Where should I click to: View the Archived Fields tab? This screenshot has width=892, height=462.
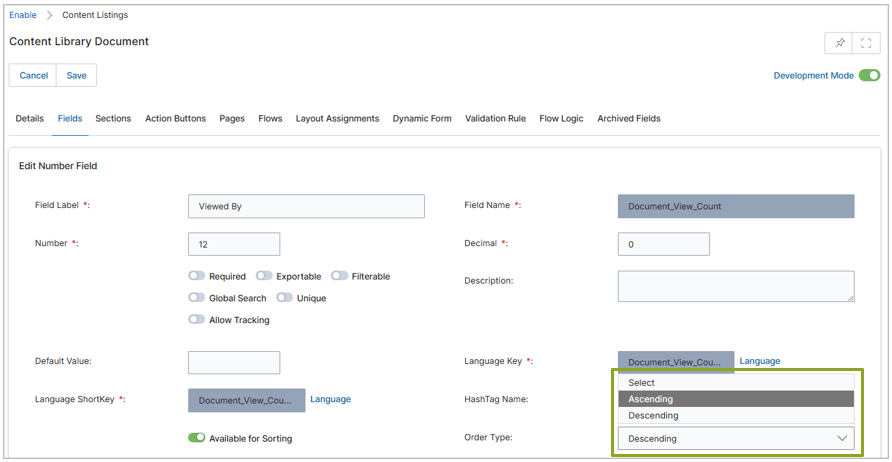click(x=629, y=118)
